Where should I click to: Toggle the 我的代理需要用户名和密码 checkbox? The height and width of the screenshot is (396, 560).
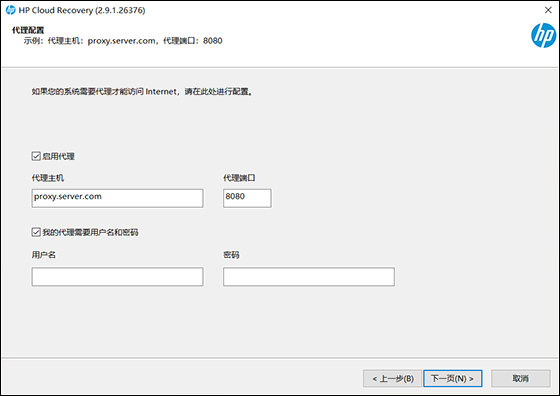(36, 232)
